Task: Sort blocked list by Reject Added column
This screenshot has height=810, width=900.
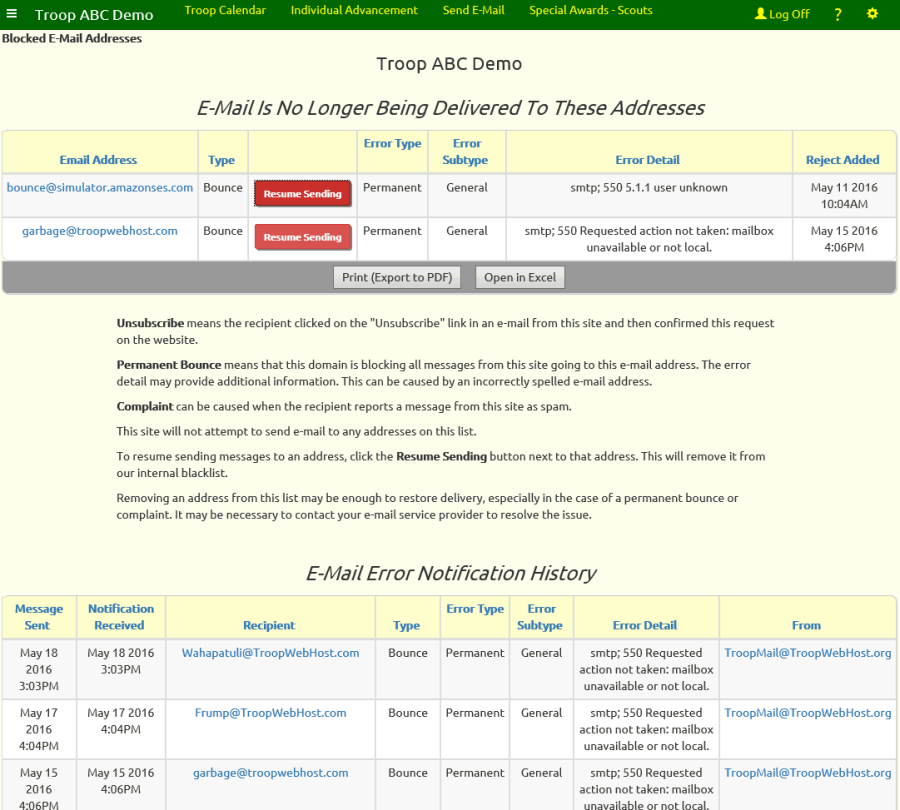Action: click(843, 160)
